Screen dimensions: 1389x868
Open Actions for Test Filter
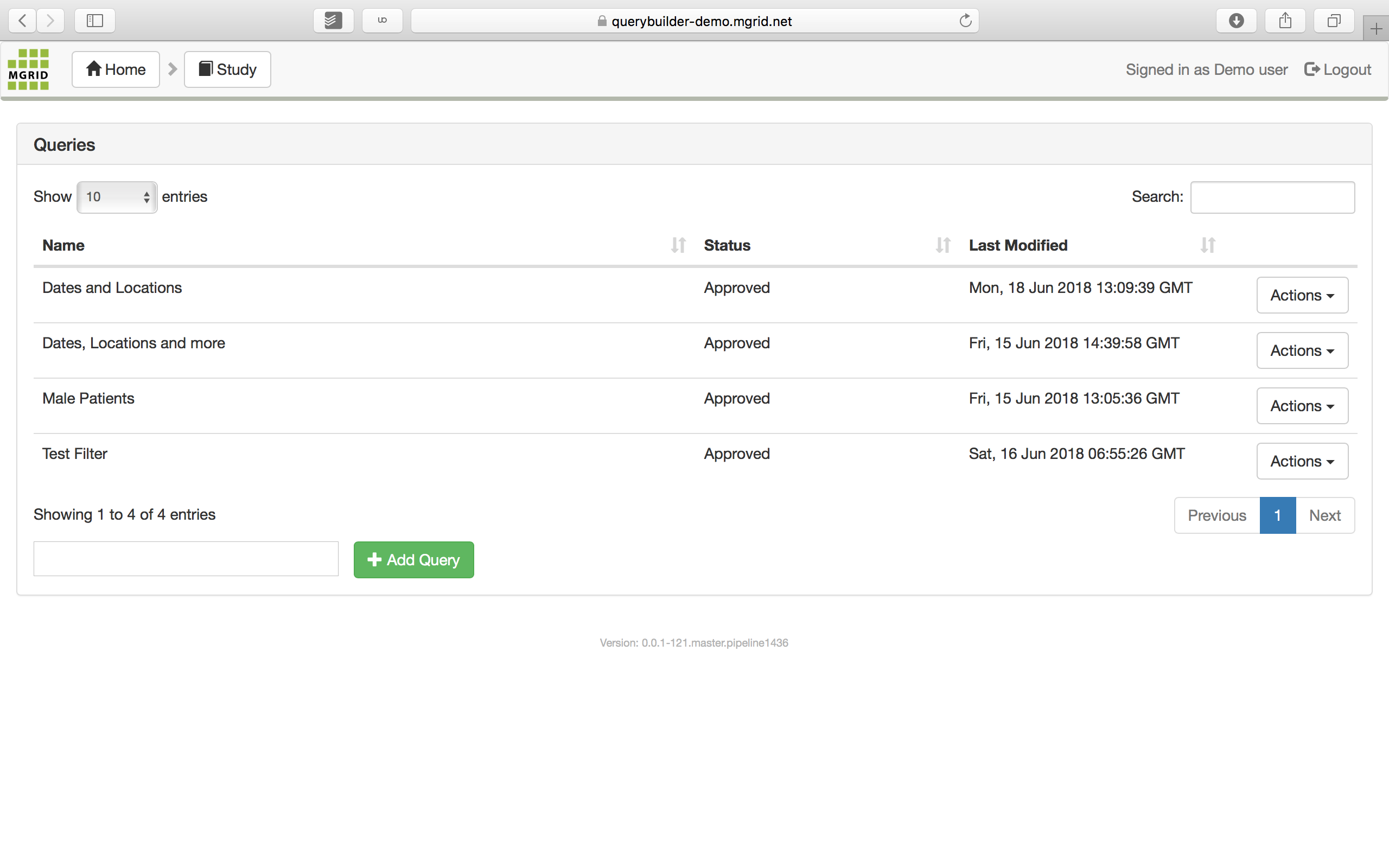(1302, 461)
